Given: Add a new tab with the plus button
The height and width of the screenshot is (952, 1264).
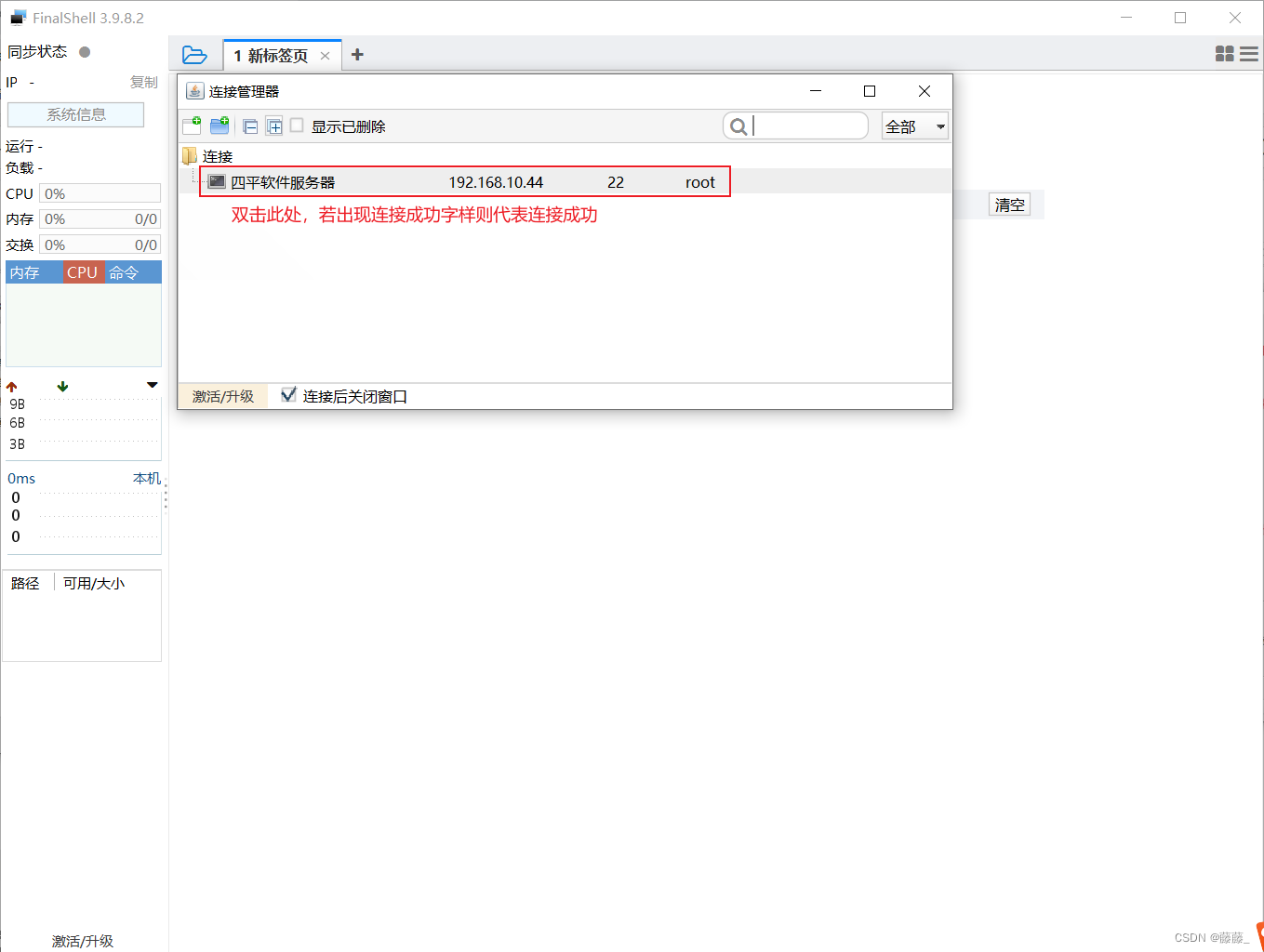Looking at the screenshot, I should coord(357,55).
